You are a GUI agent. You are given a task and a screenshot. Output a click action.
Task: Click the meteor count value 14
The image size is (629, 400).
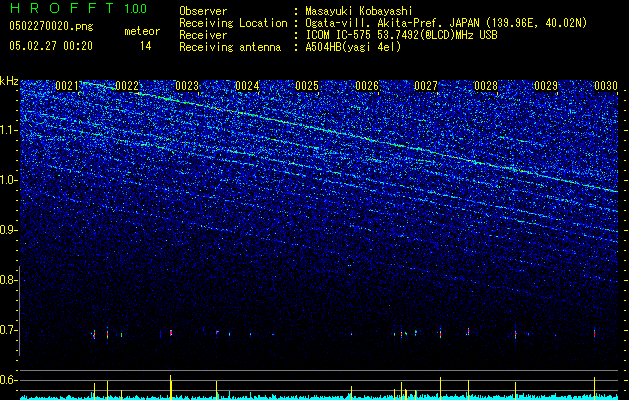(x=146, y=46)
